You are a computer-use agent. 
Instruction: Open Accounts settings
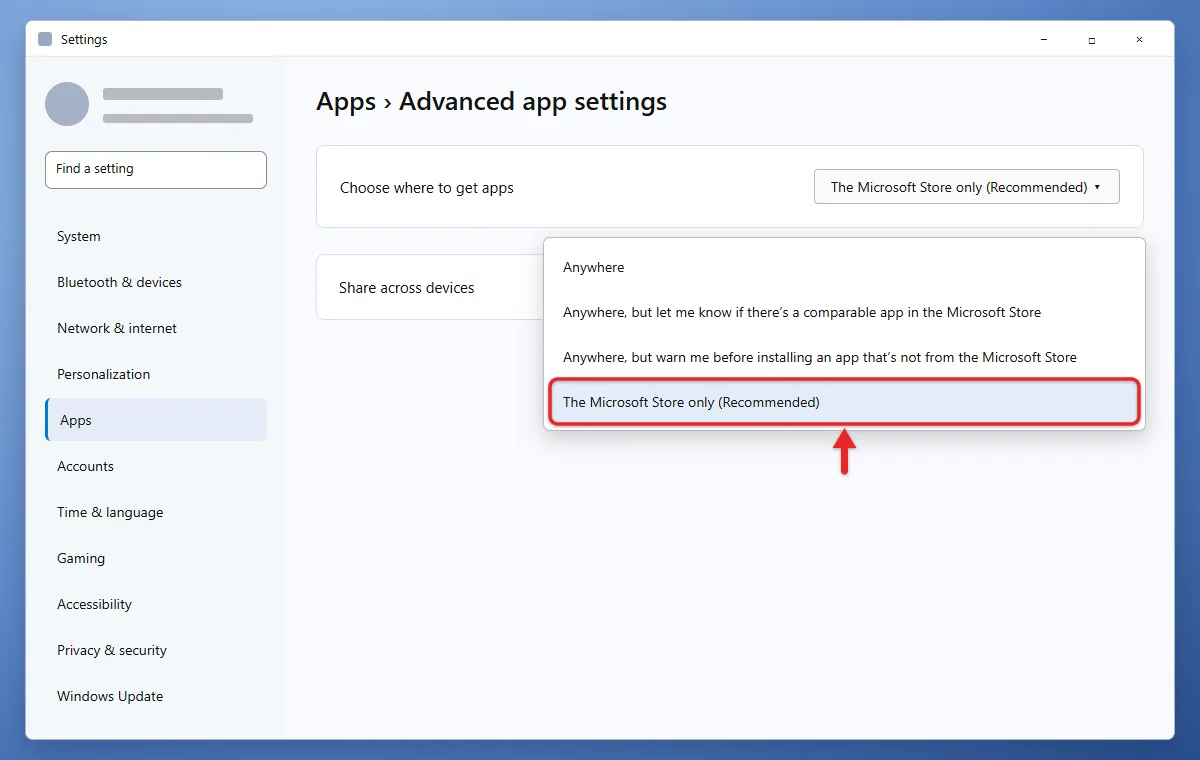pos(156,467)
